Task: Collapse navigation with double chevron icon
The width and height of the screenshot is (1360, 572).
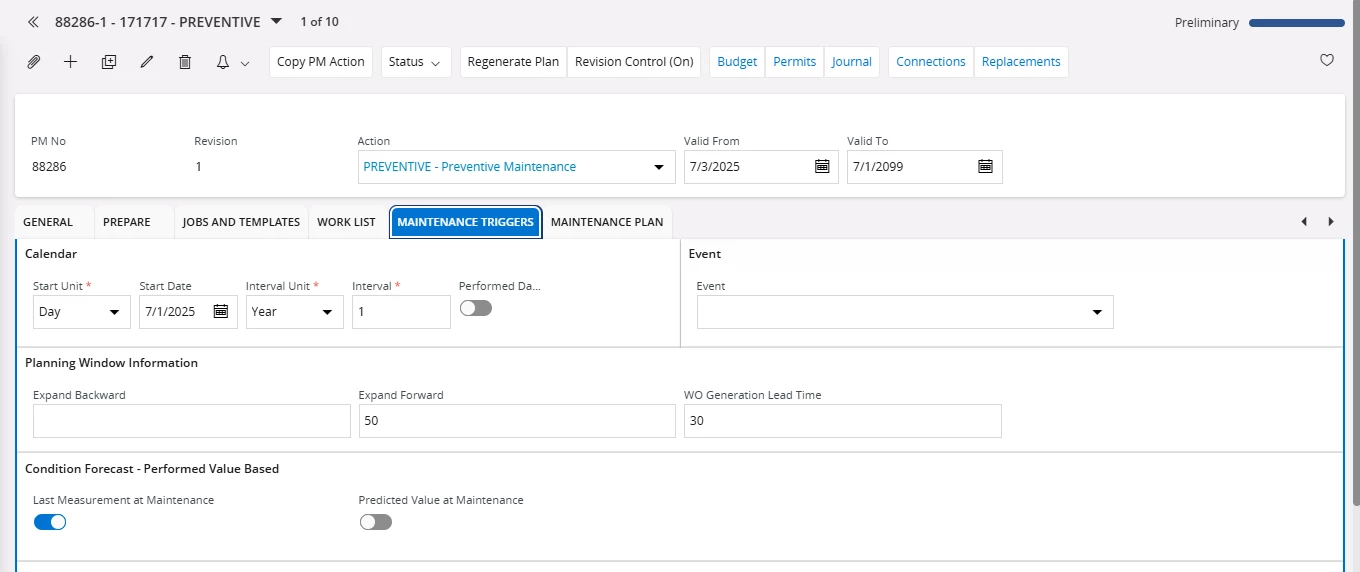Action: pyautogui.click(x=33, y=22)
